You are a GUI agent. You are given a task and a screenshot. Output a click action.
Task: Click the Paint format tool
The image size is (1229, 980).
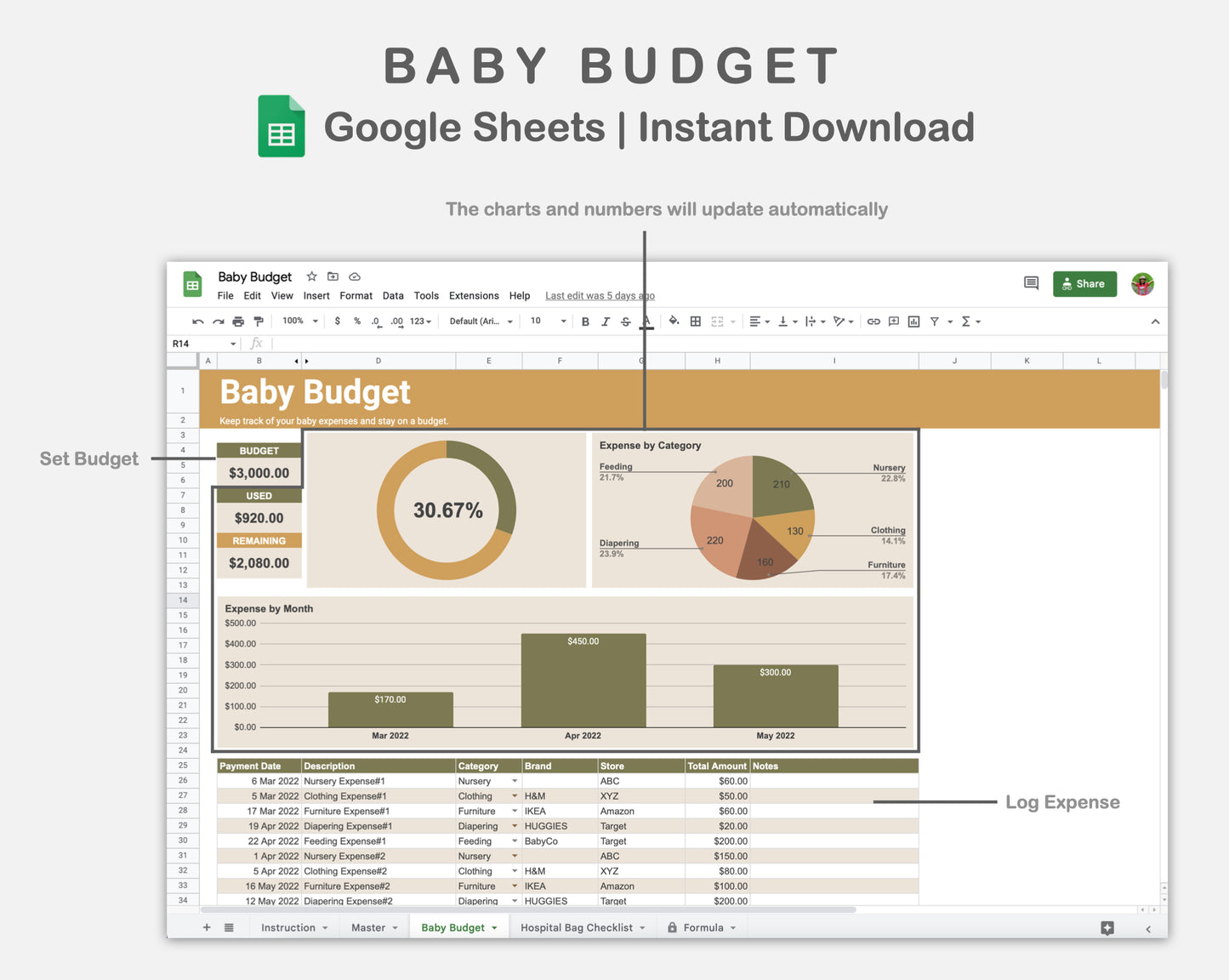pyautogui.click(x=259, y=321)
